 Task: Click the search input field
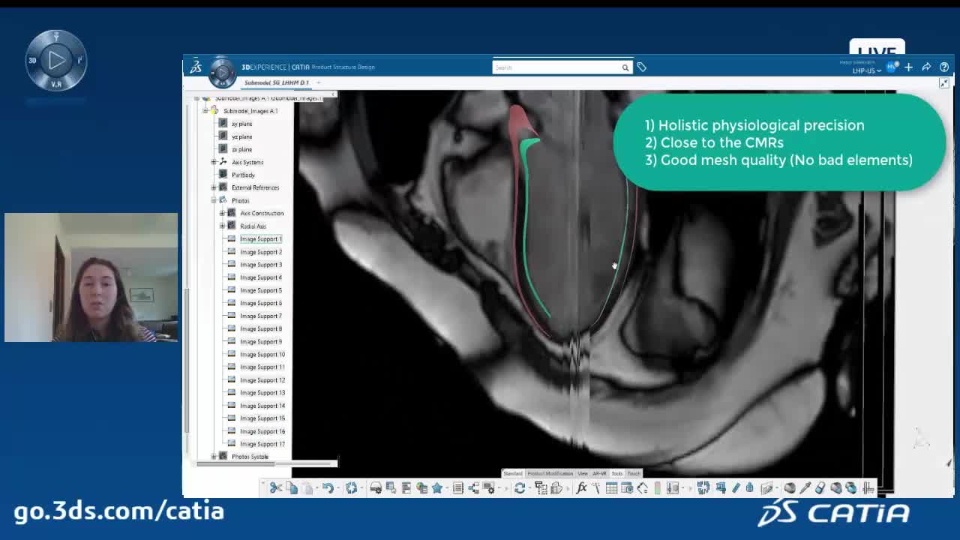click(x=556, y=68)
